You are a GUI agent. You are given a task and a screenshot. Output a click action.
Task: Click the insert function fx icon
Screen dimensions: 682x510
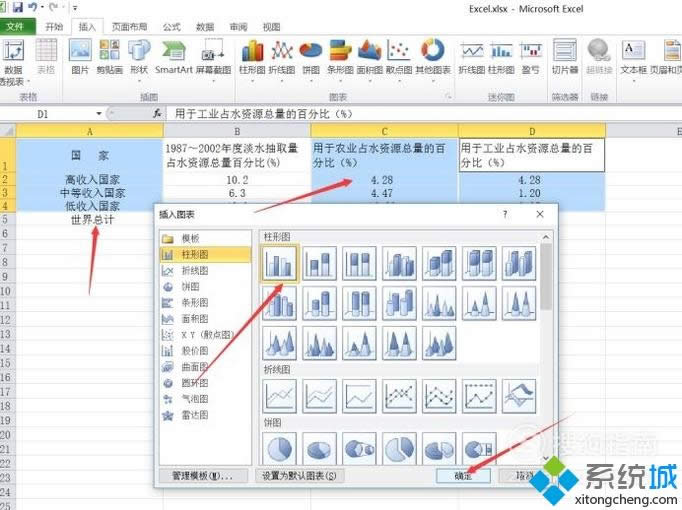coord(157,114)
